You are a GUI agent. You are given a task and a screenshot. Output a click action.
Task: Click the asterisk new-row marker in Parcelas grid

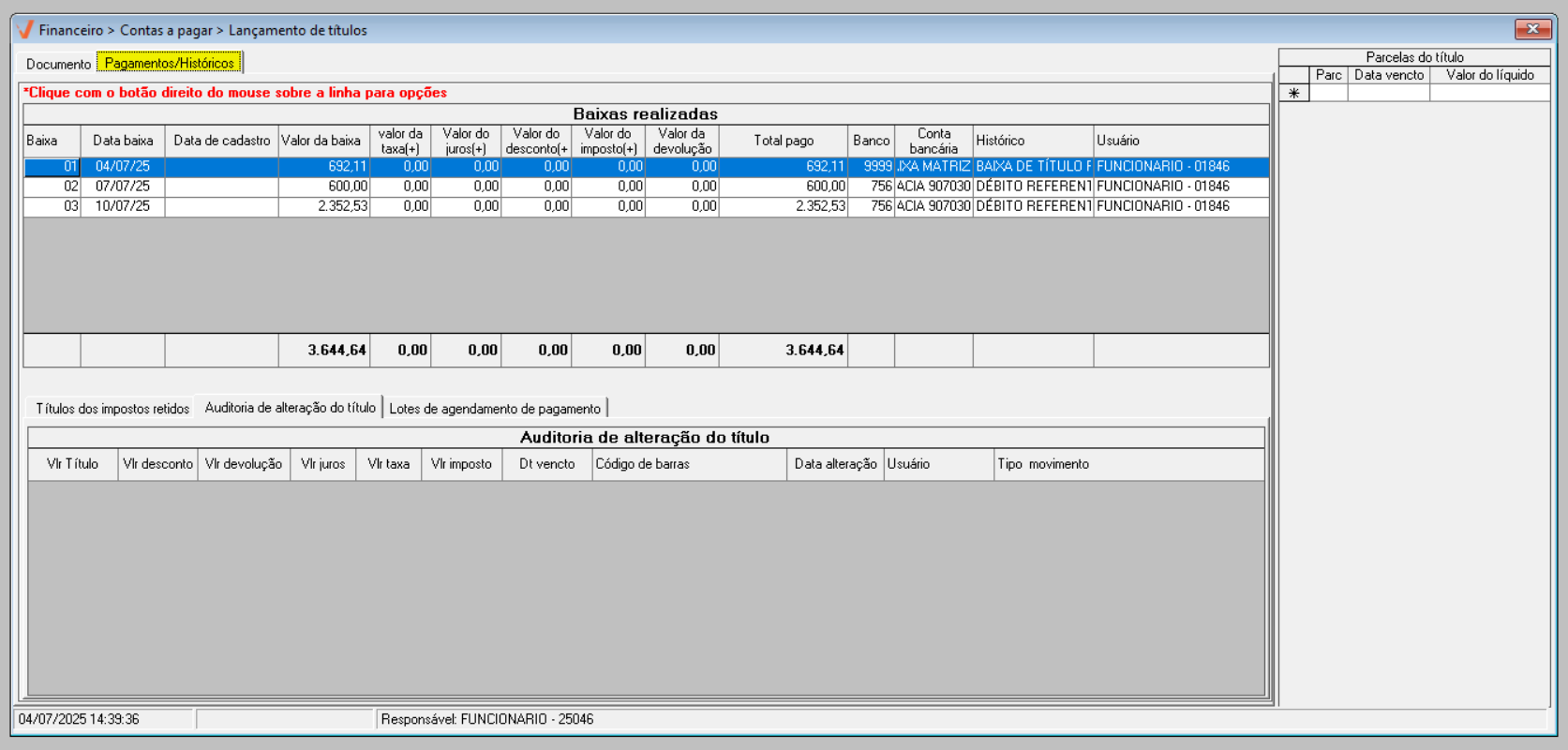coord(1293,93)
